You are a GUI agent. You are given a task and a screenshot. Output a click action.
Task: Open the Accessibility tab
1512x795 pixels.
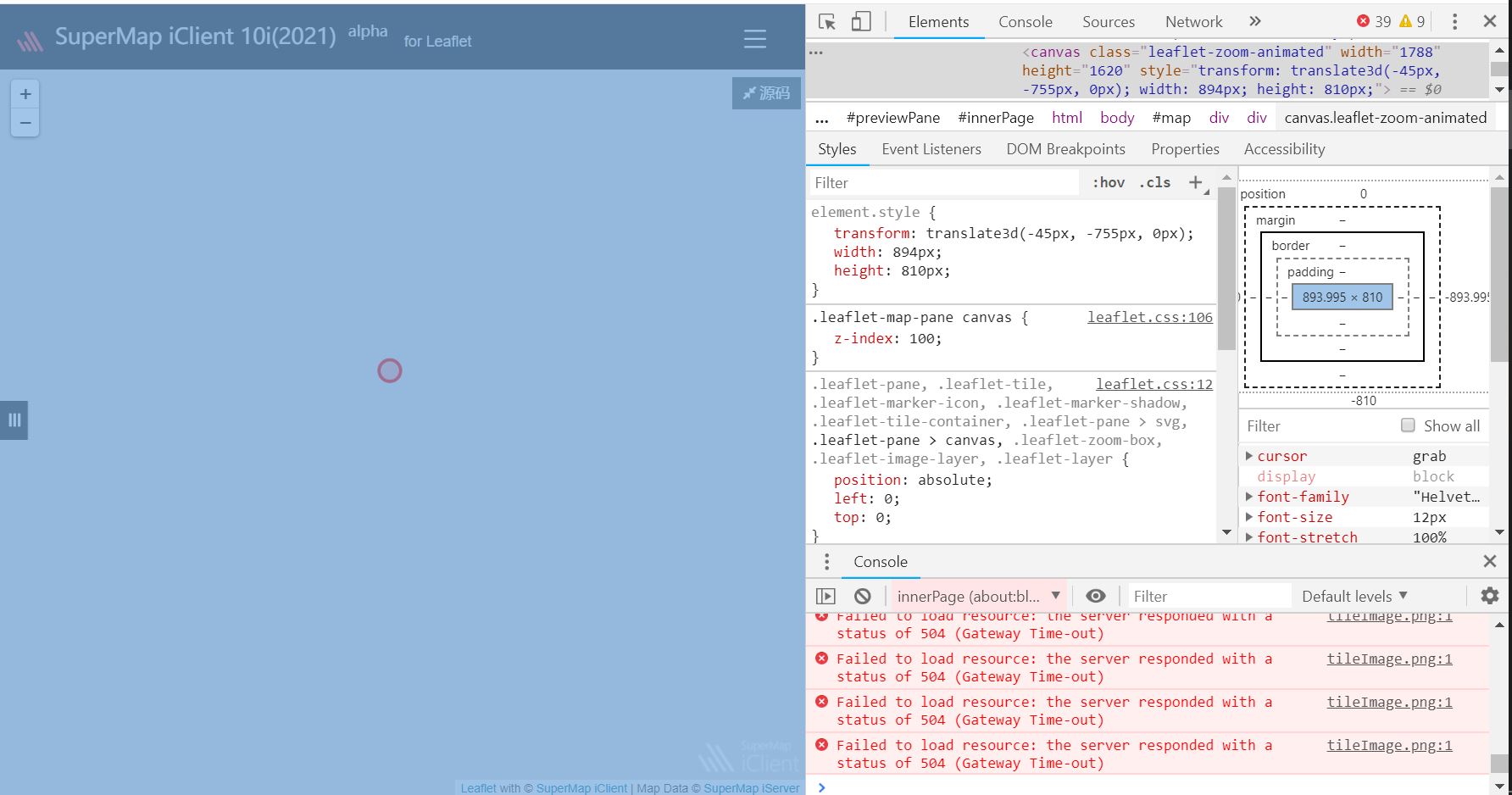pos(1284,149)
